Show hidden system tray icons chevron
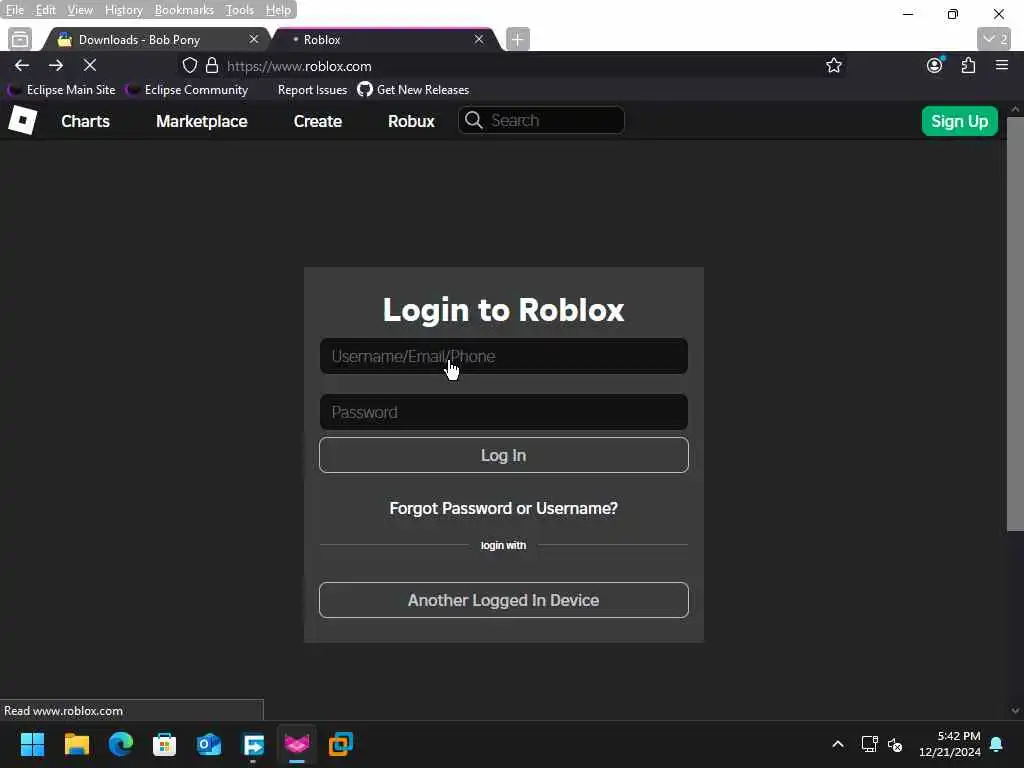The image size is (1024, 768). coord(838,744)
